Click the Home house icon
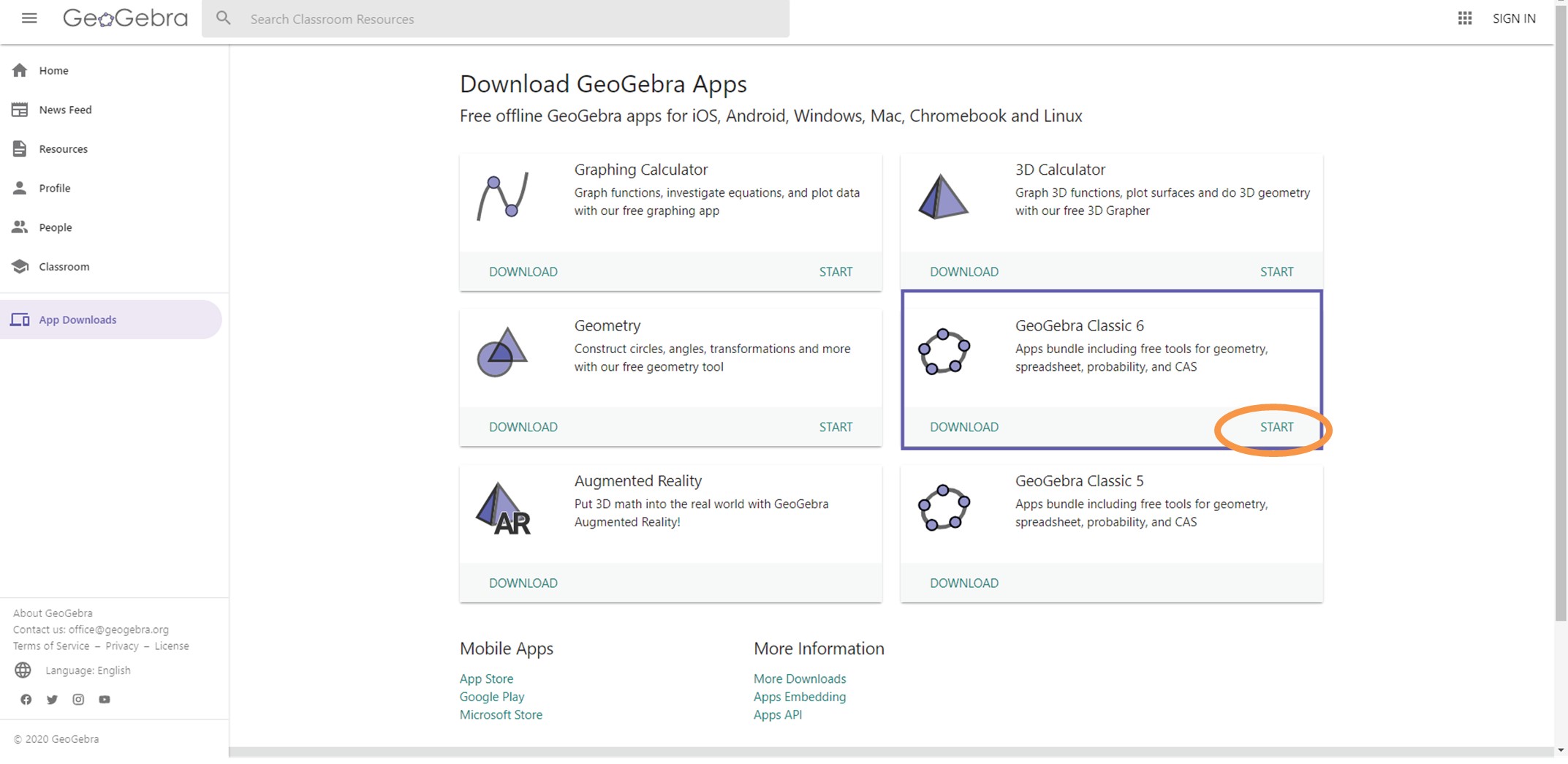 pos(20,70)
